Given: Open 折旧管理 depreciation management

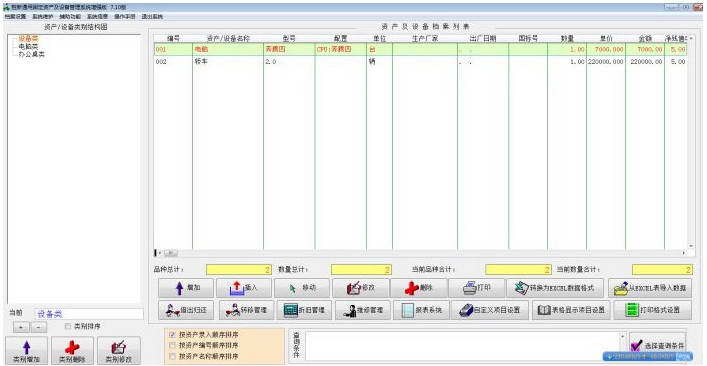Looking at the screenshot, I should point(304,310).
